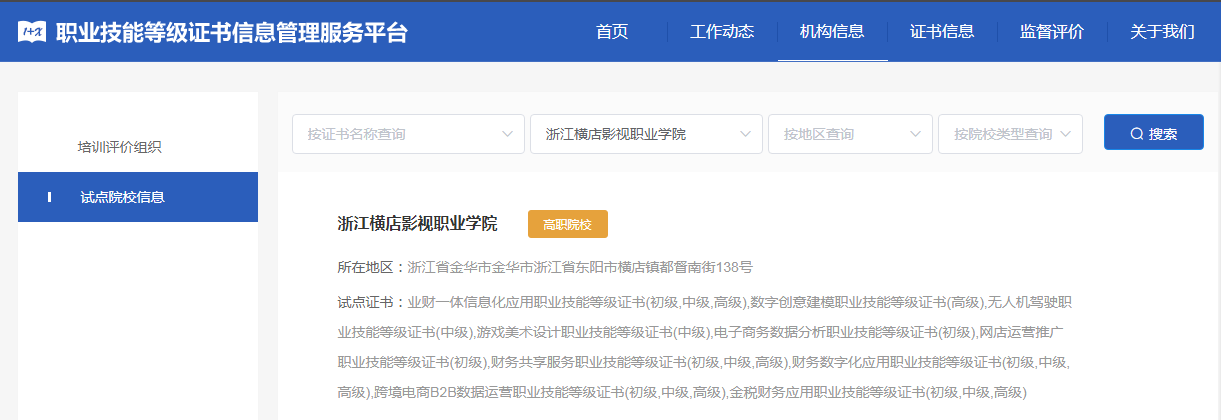
Task: Click text 游戏美术设计职业技能等级证书(中级)
Action: click(x=593, y=332)
